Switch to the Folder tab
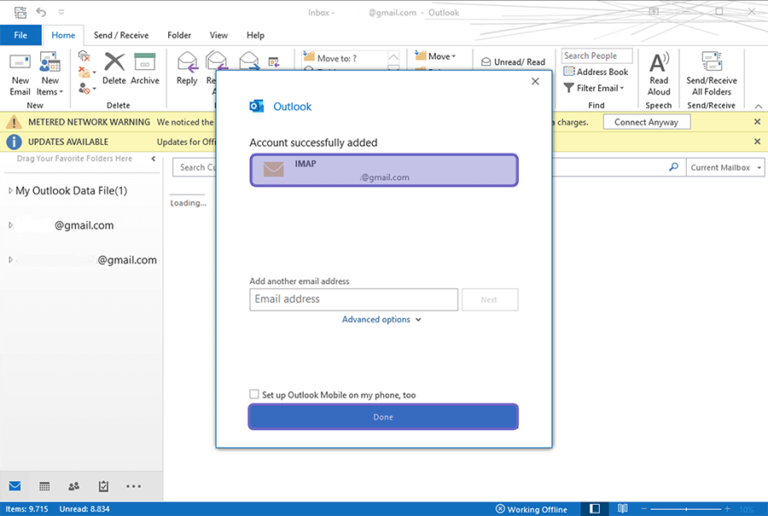This screenshot has height=516, width=768. tap(179, 35)
